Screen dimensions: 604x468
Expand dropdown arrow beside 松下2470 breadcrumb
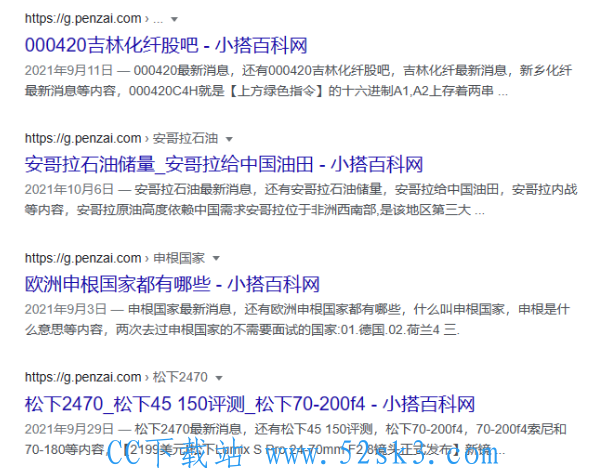click(x=219, y=378)
